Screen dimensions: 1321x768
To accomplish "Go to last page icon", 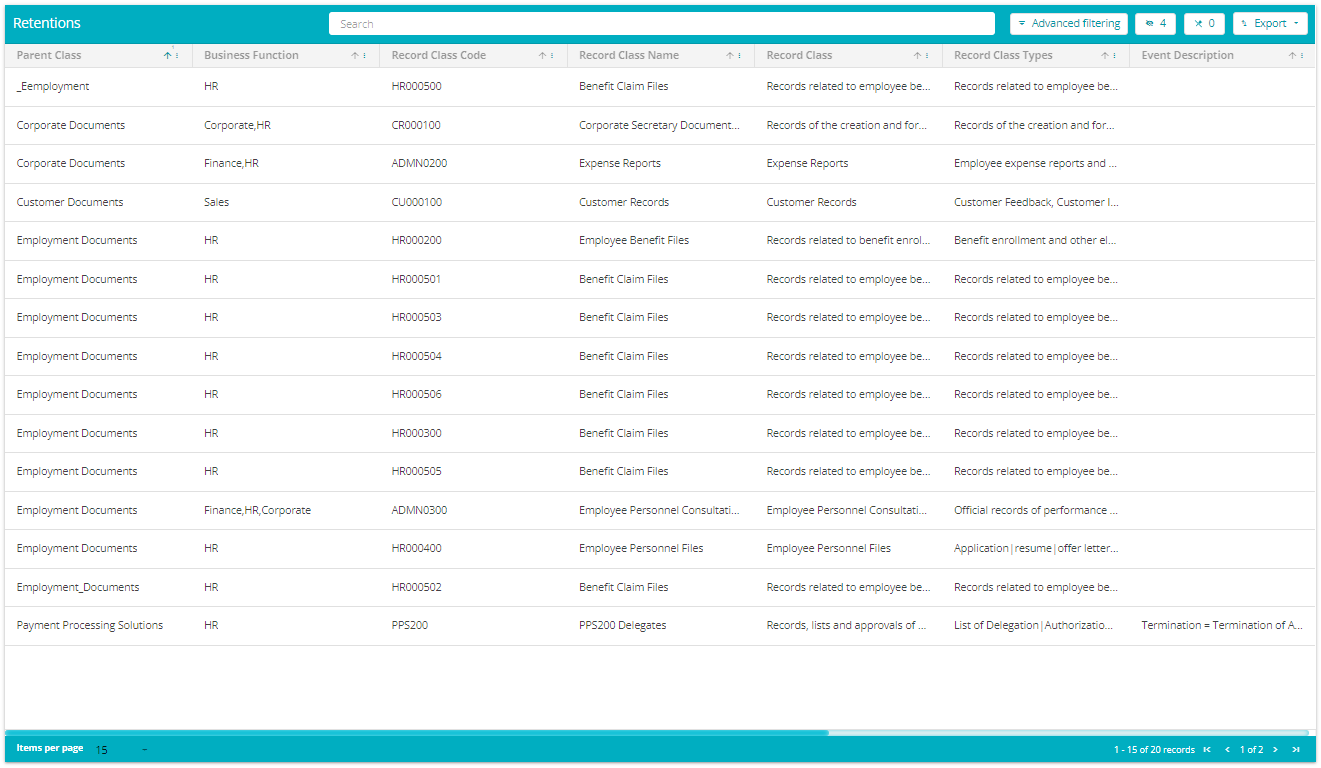I will click(x=1296, y=750).
